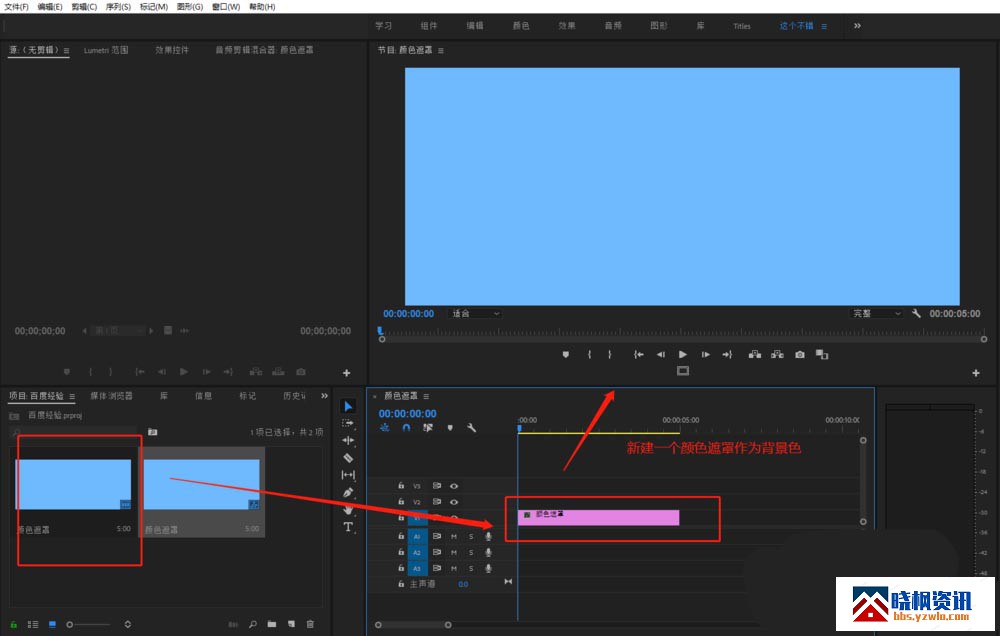Add marker in the timeline panel
The height and width of the screenshot is (636, 1000).
pyautogui.click(x=450, y=427)
